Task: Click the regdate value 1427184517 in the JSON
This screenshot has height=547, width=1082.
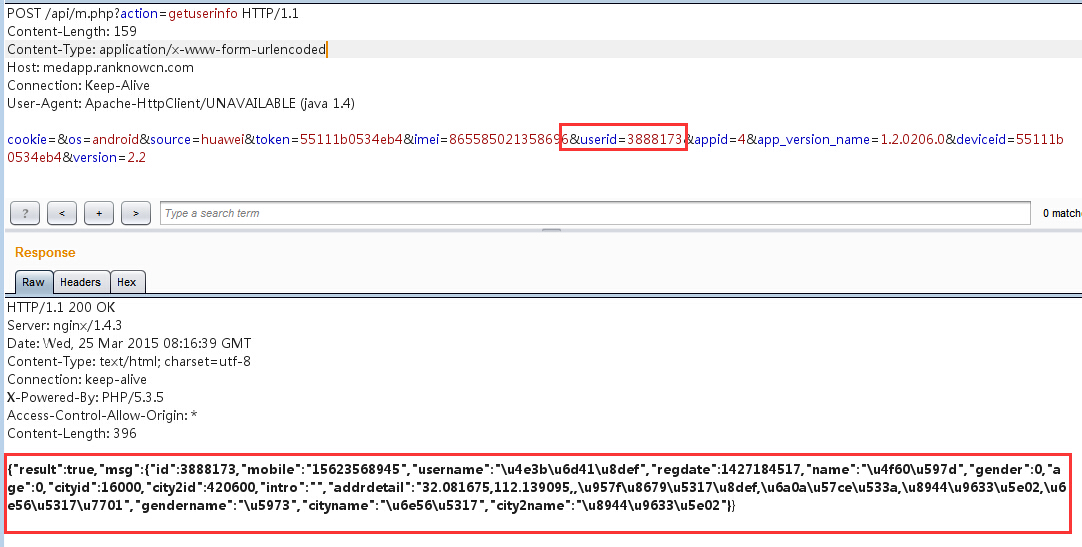Action: pos(761,469)
